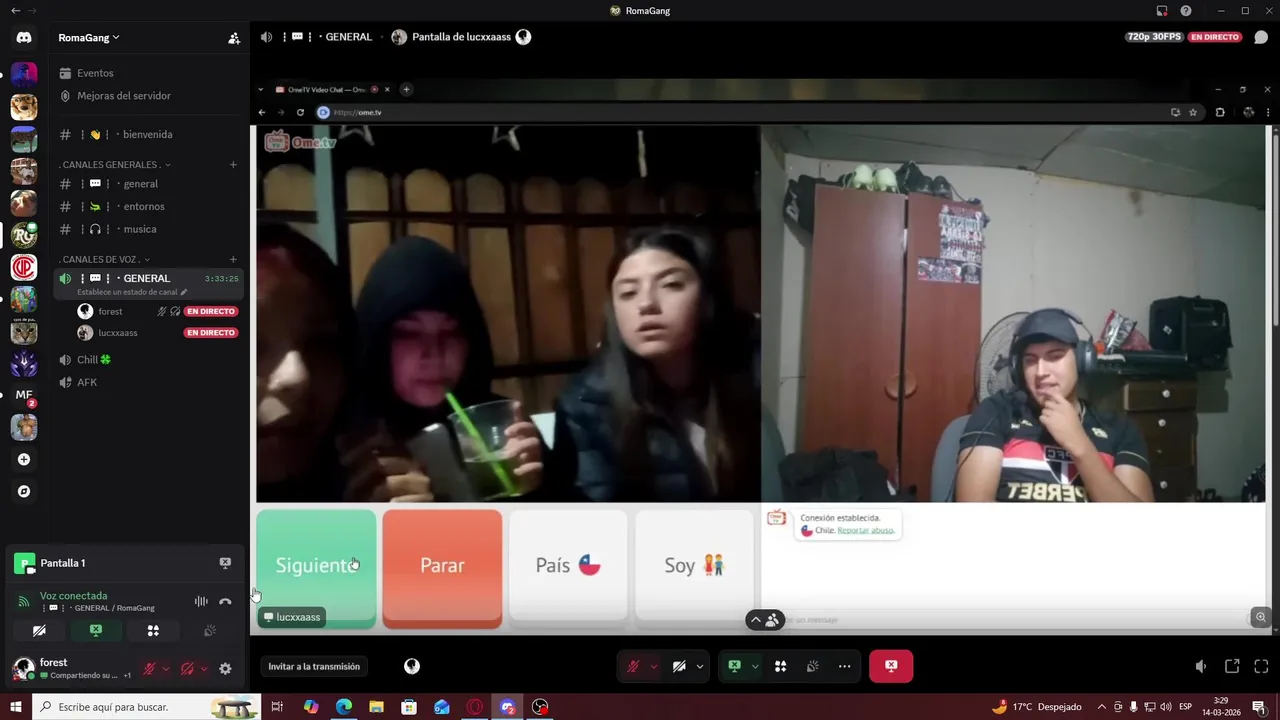Viewport: 1280px width, 720px height.
Task: Toggle camera in voice panel
Action: coord(39,631)
